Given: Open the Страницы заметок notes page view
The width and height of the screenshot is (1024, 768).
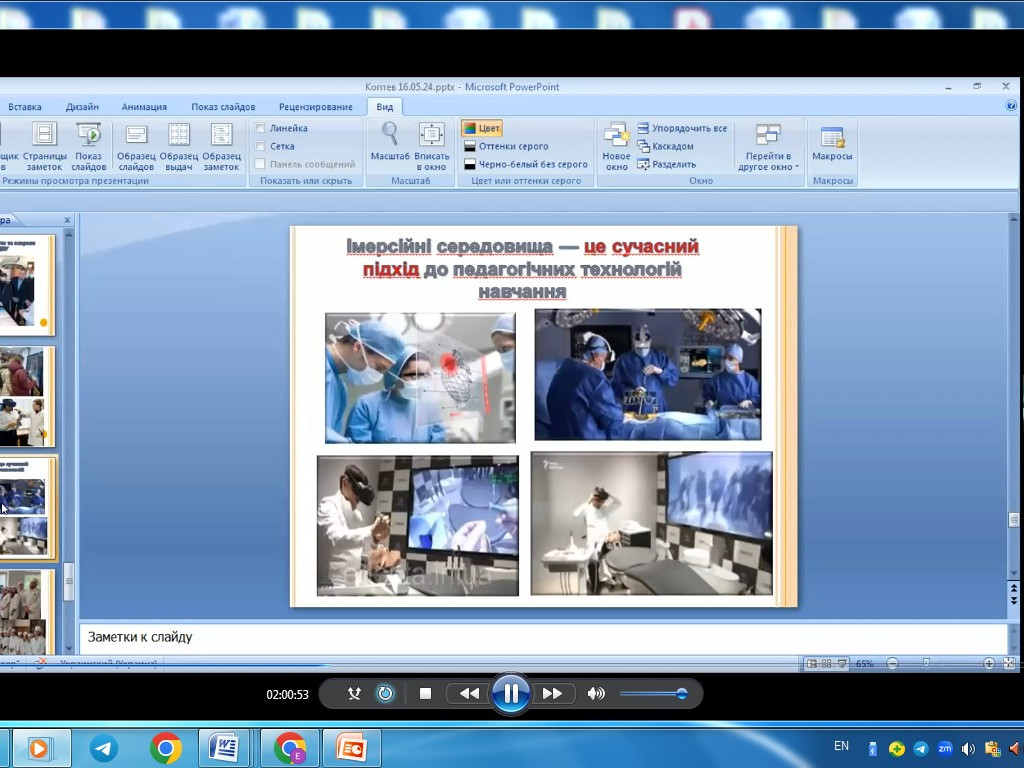Looking at the screenshot, I should click(x=44, y=147).
